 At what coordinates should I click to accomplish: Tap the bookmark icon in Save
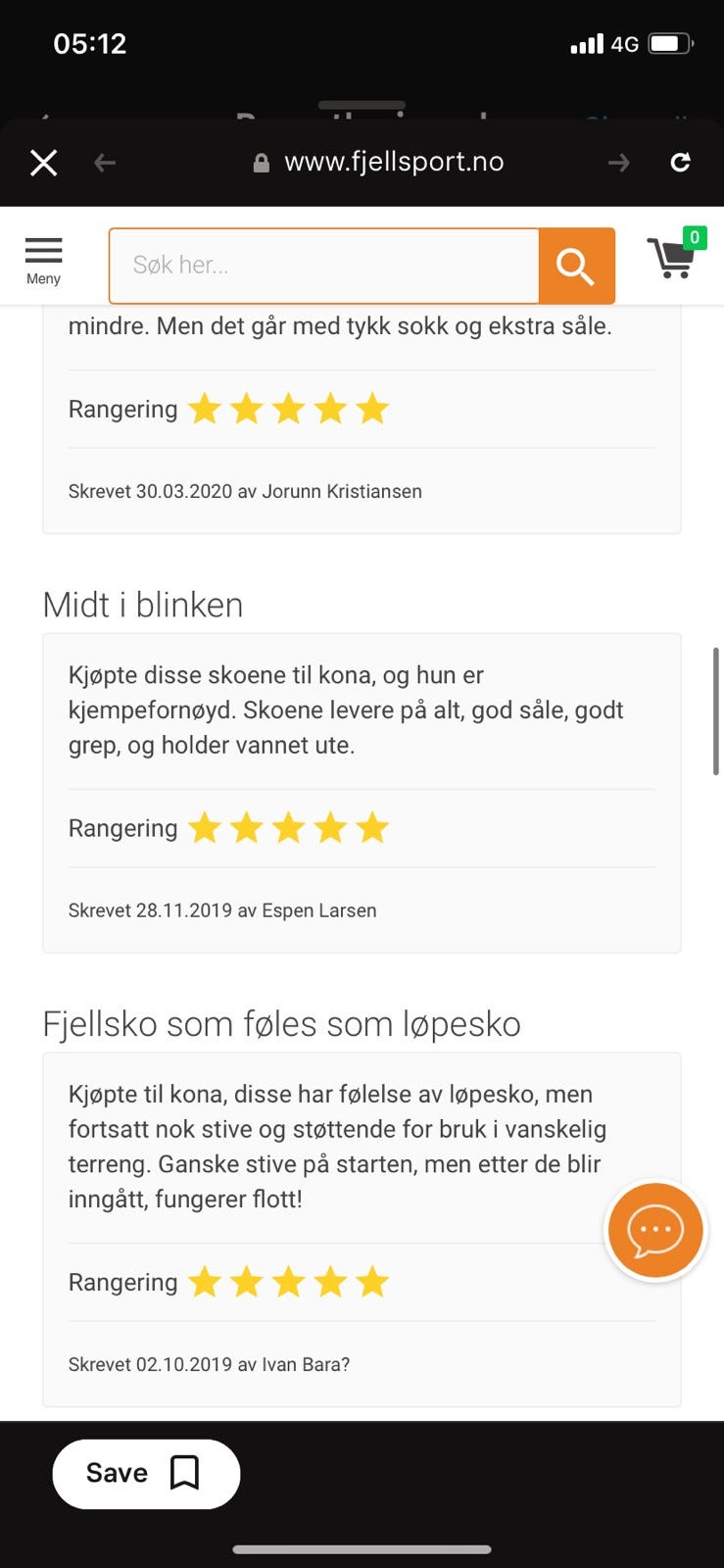point(185,1472)
